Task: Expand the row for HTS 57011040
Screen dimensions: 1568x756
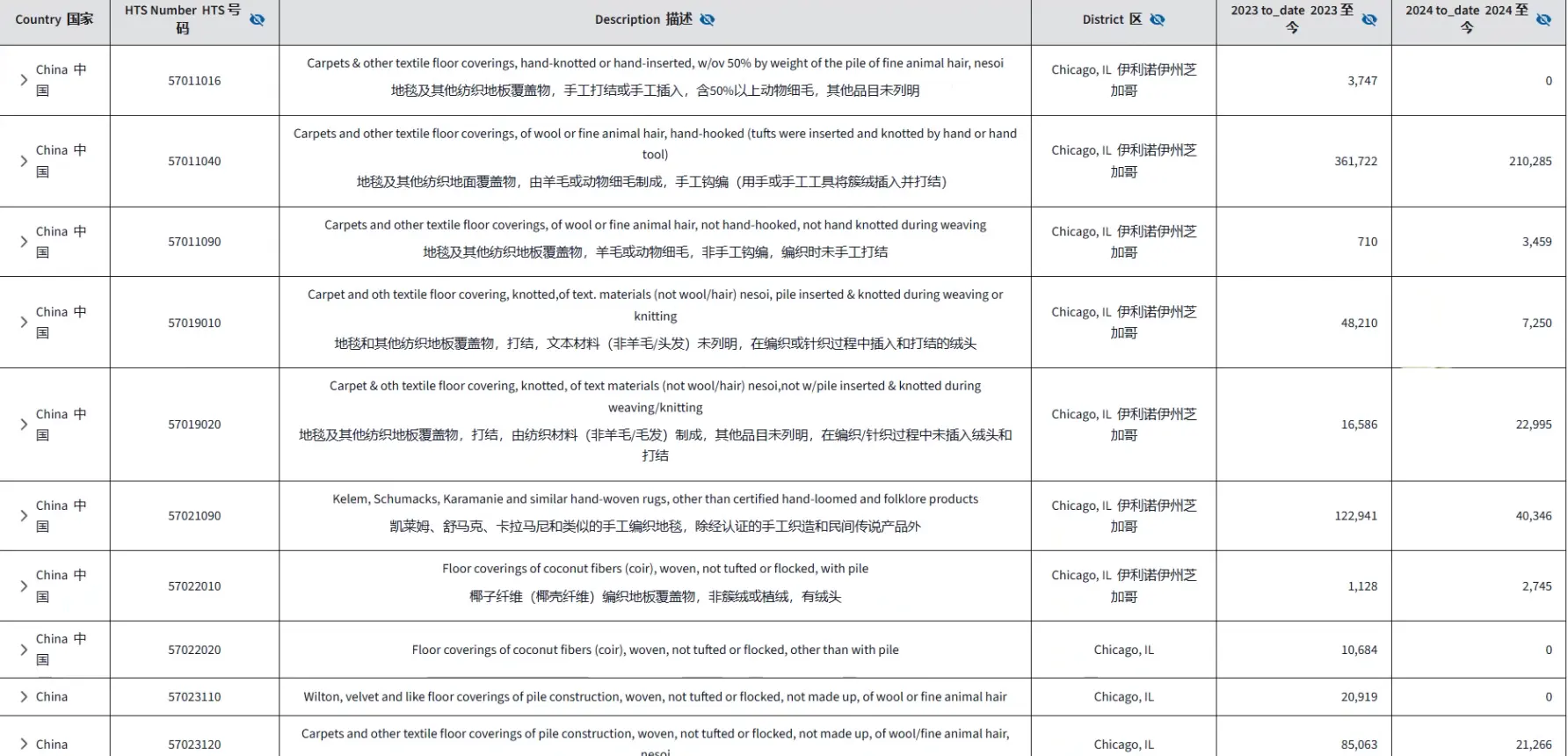Action: [x=24, y=161]
